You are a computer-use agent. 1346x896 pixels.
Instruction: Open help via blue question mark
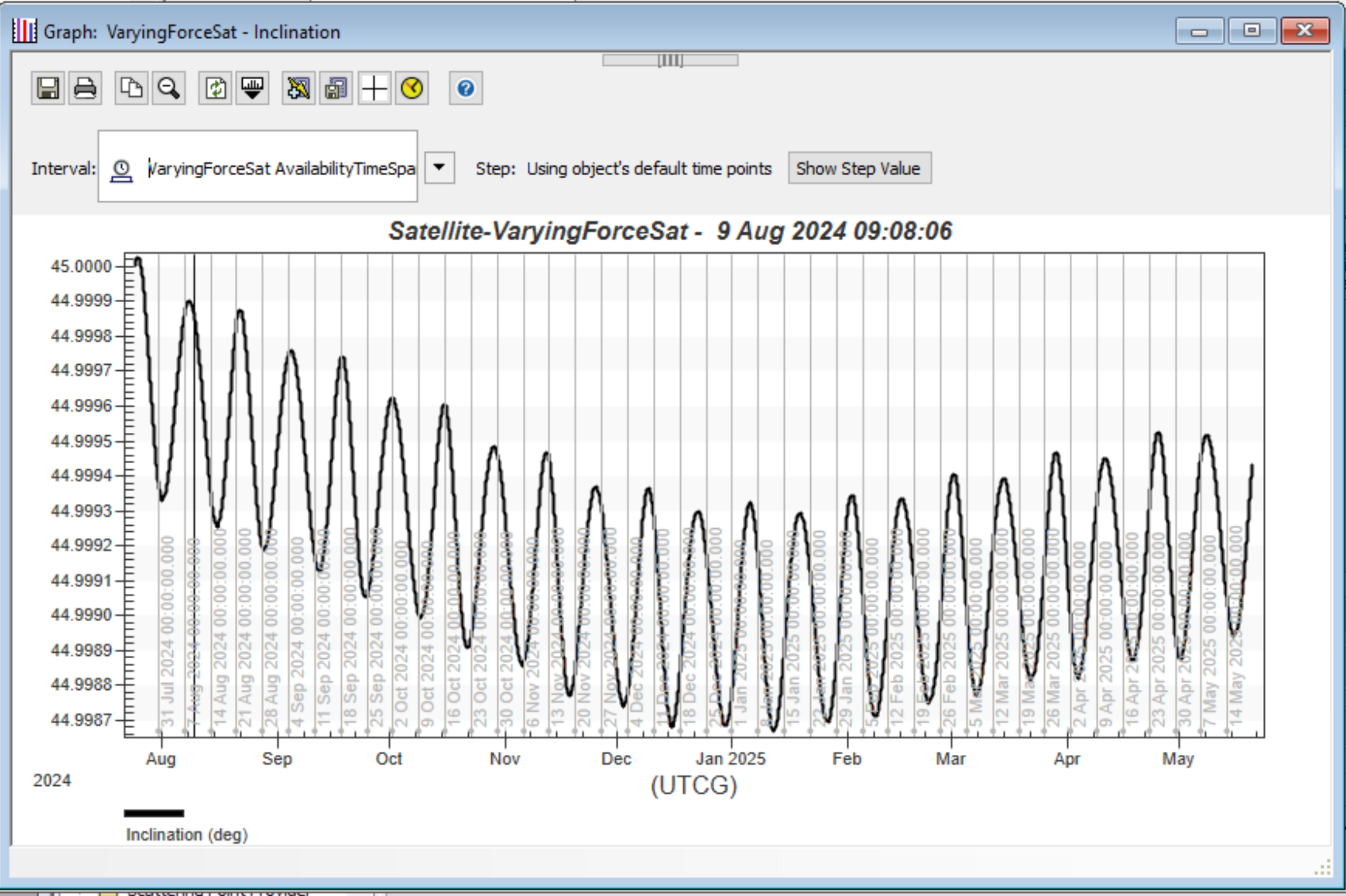(466, 89)
